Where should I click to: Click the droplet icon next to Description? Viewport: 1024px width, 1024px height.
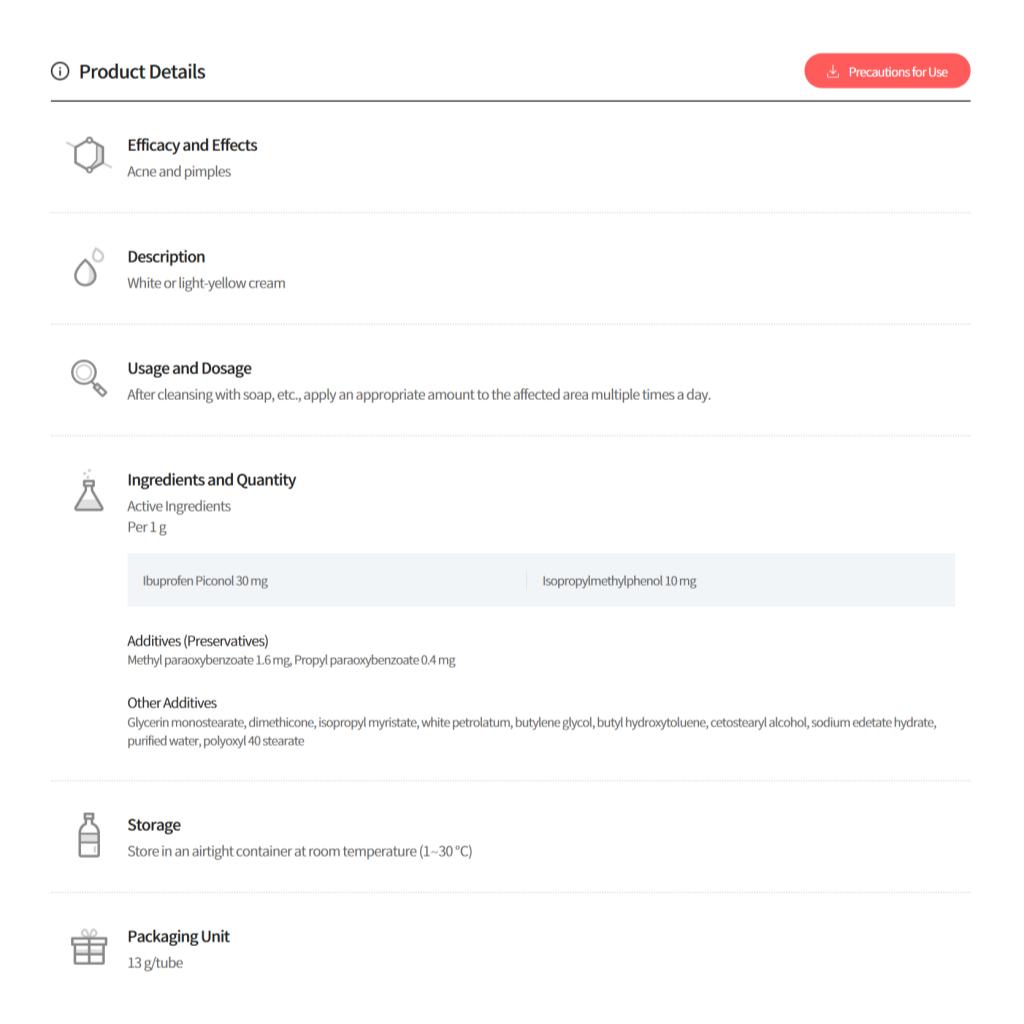click(88, 268)
